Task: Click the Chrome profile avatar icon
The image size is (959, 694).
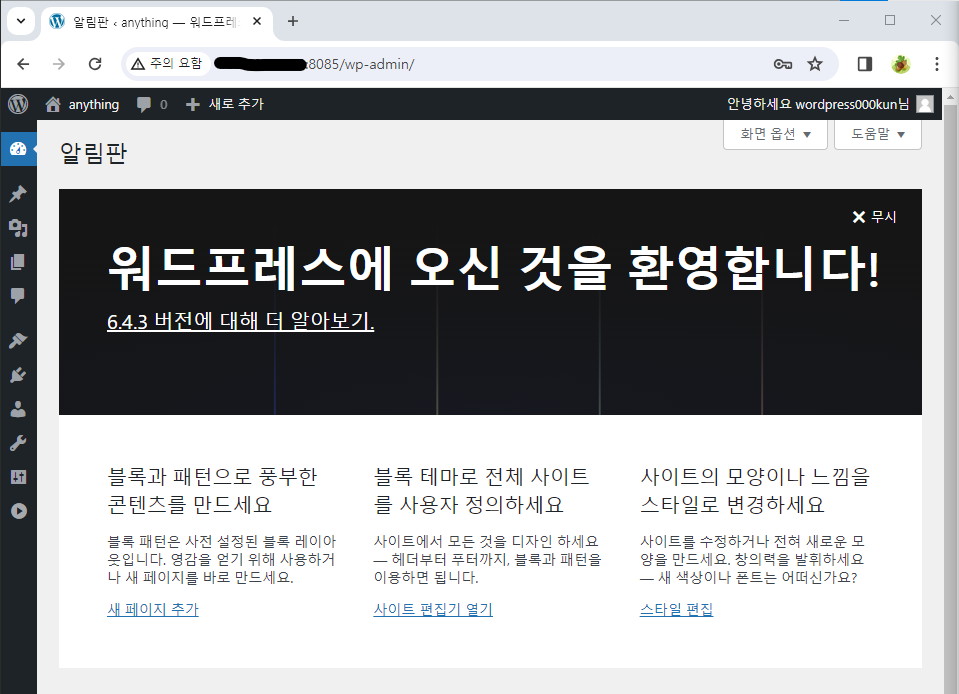Action: tap(900, 64)
